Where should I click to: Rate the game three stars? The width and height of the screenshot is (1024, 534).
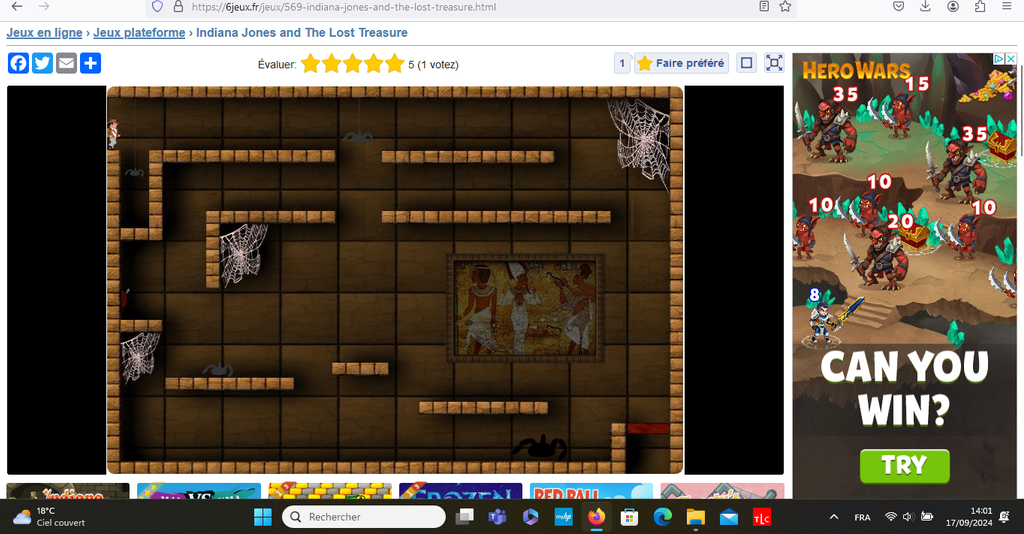353,64
